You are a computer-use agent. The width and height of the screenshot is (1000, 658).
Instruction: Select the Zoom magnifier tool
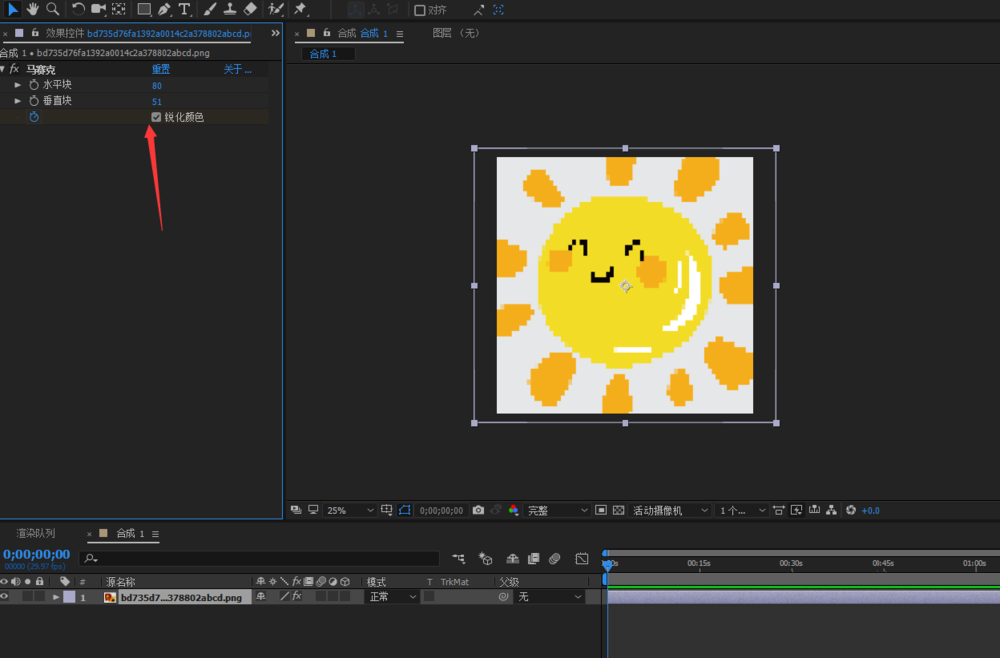[x=52, y=9]
